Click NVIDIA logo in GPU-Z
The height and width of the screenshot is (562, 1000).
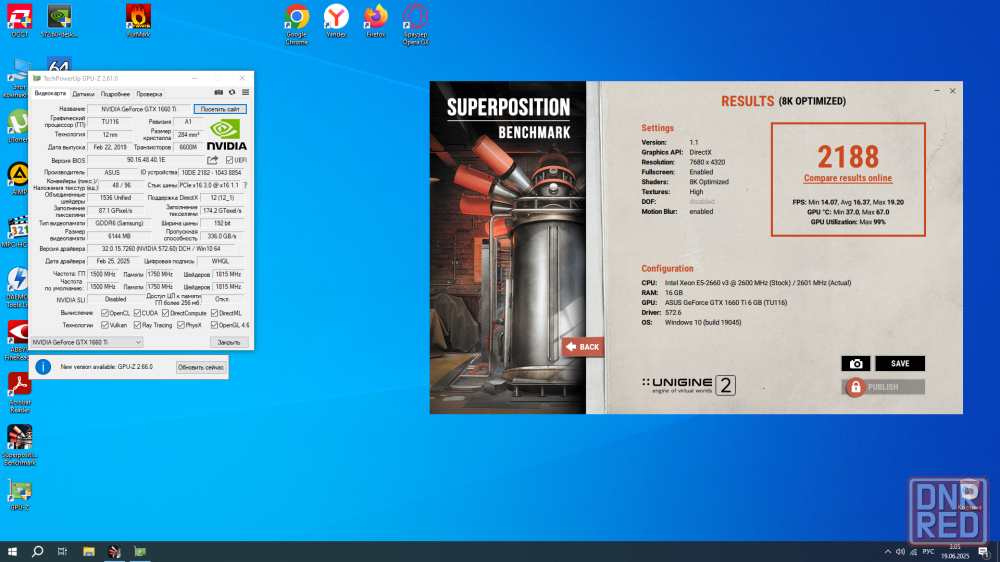[226, 135]
